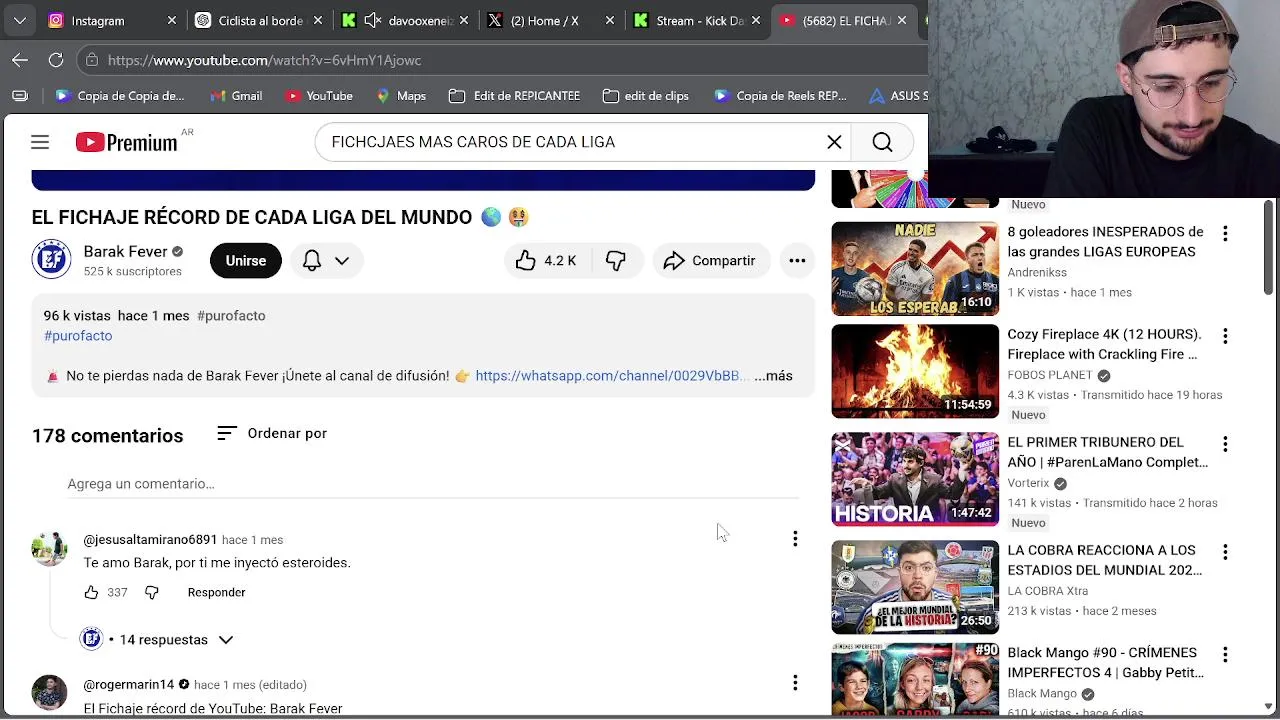Expand description with ...más
This screenshot has width=1280, height=720.
tap(773, 376)
